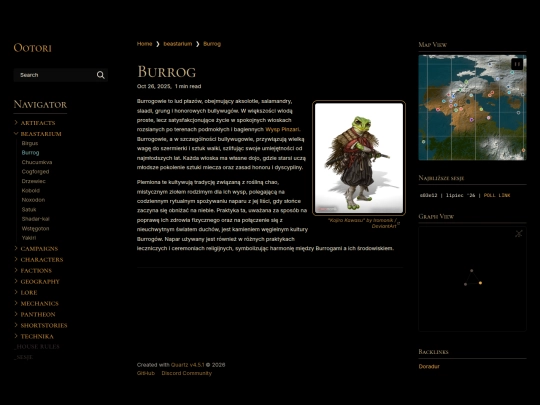Click the orange node in Graph View
The width and height of the screenshot is (540, 405).
(x=480, y=283)
